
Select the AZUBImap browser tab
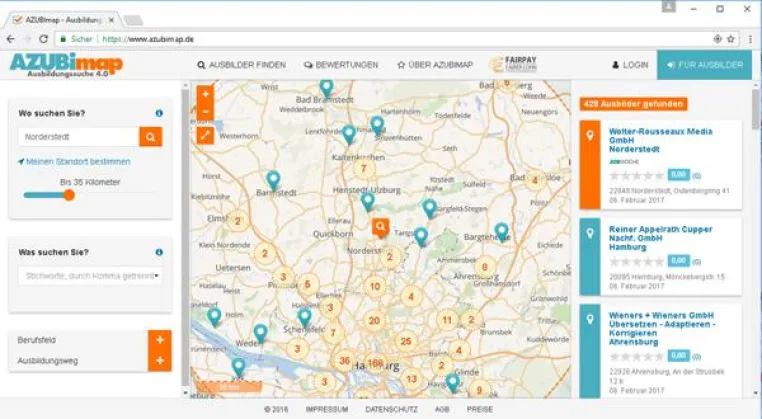pos(62,20)
